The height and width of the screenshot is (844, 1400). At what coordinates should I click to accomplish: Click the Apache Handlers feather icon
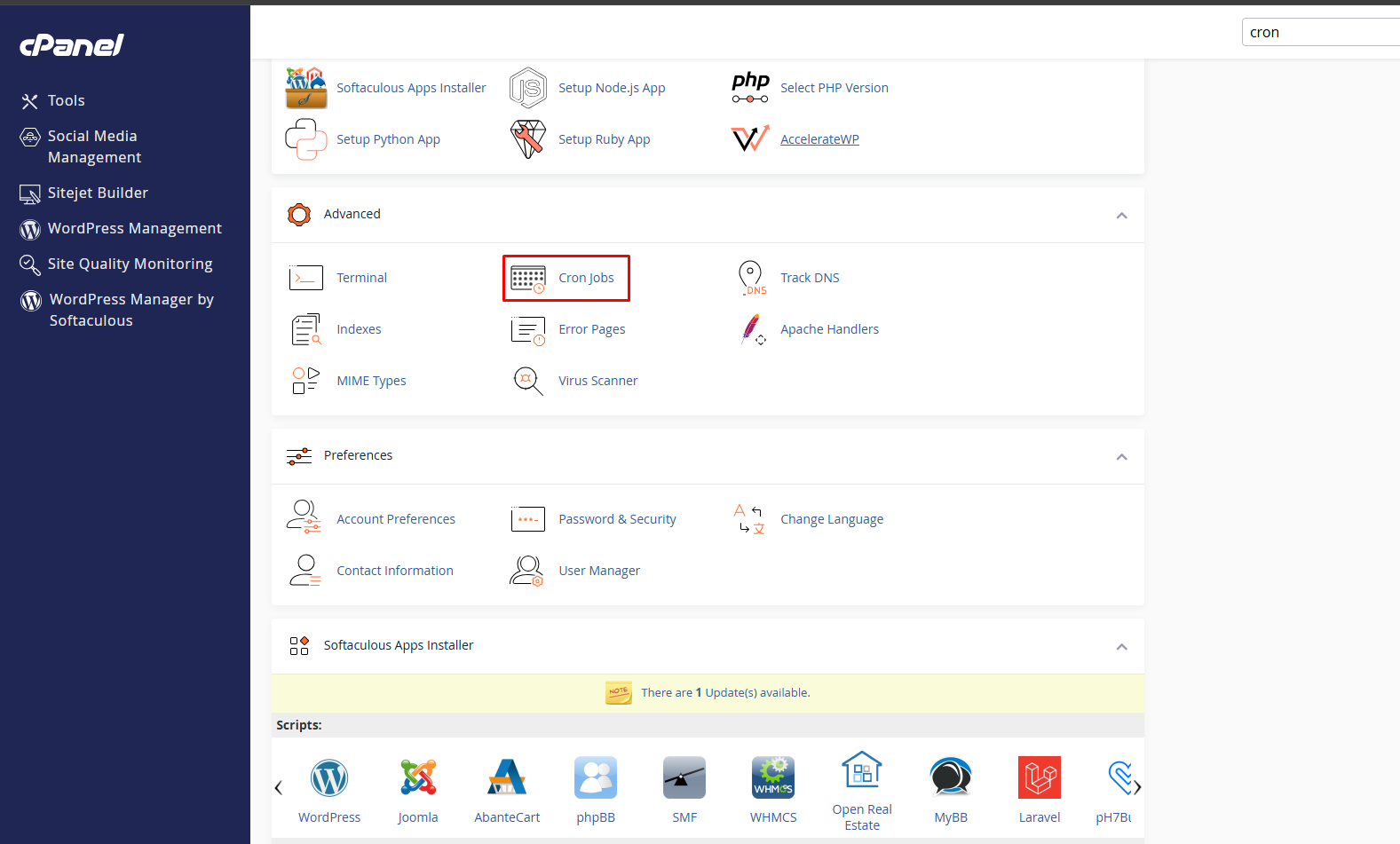pos(753,329)
